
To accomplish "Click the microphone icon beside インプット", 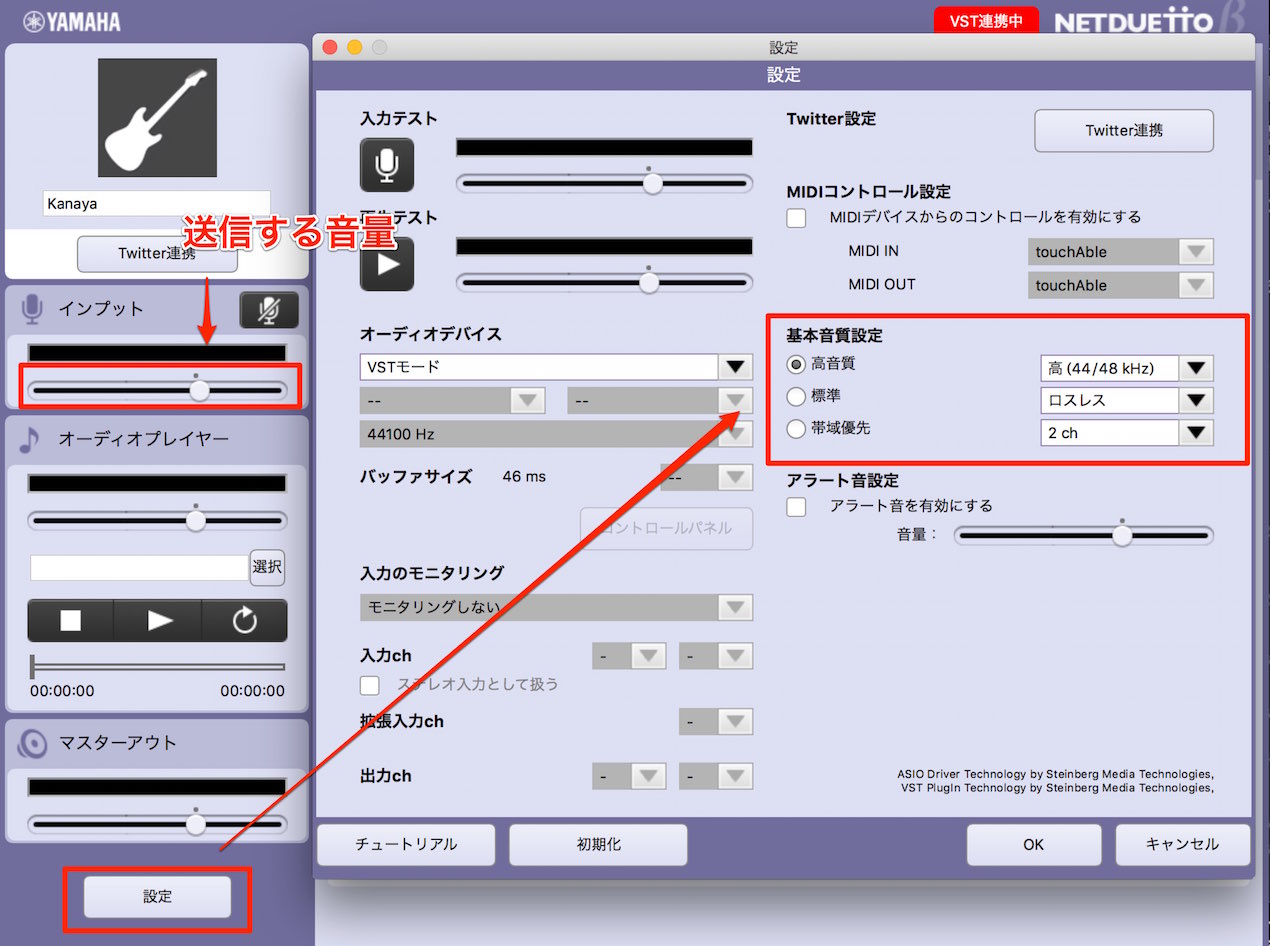I will [32, 310].
